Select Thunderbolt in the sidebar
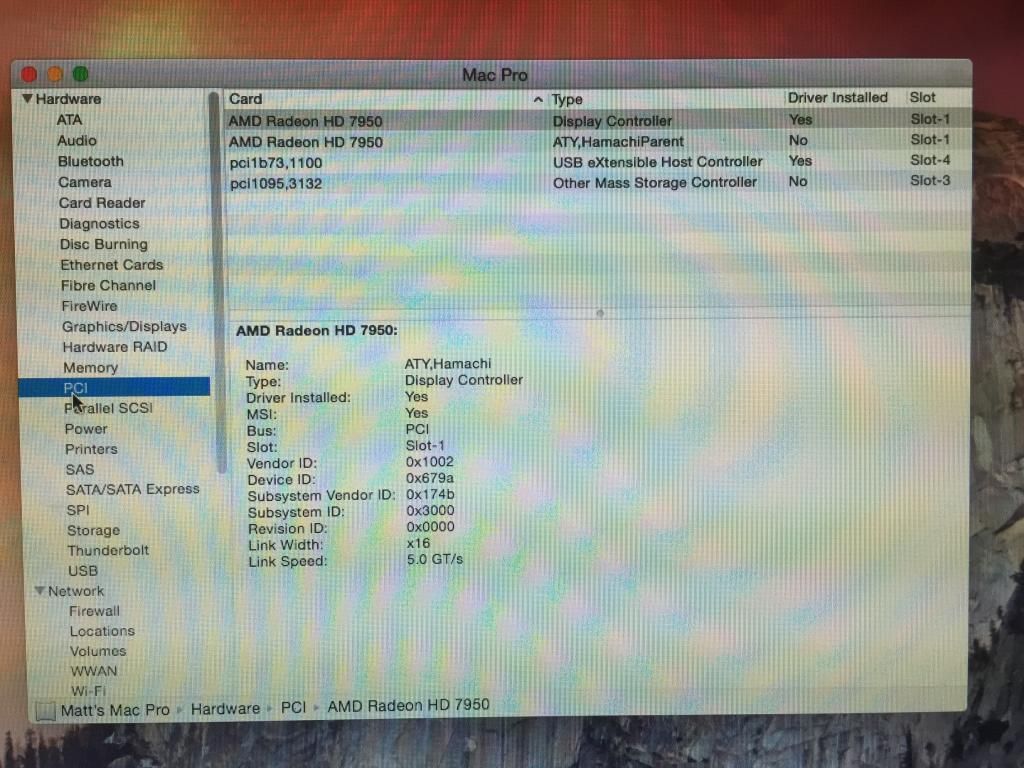 (108, 551)
